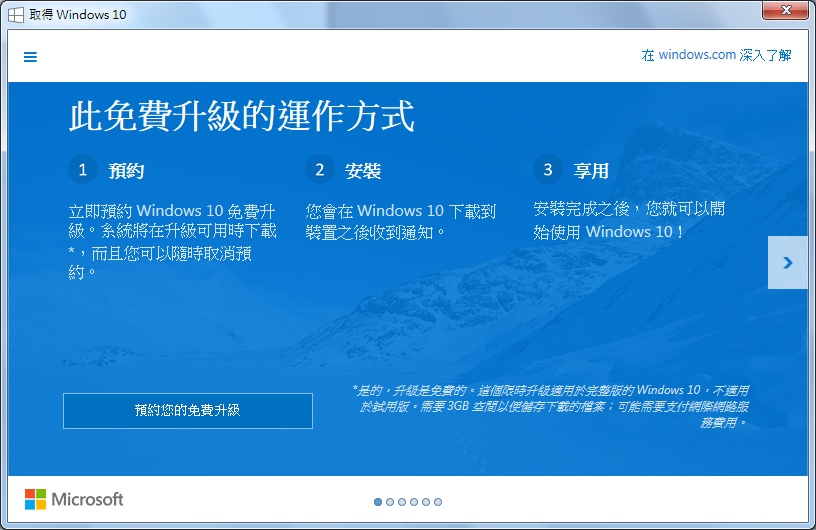The image size is (816, 530).
Task: Click paragraph 您會在 Windows 10 下載到裝置之後收到通知
Action: 401,222
